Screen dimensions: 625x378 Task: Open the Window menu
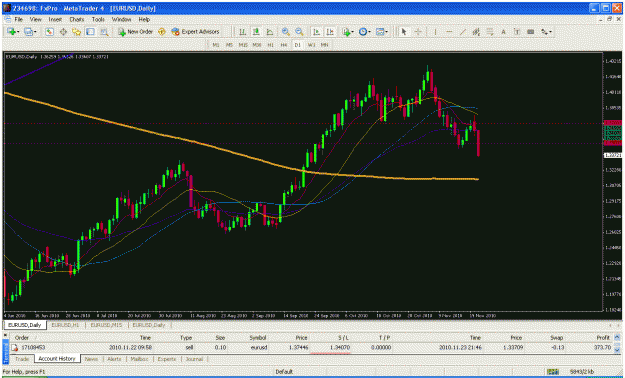[x=121, y=19]
